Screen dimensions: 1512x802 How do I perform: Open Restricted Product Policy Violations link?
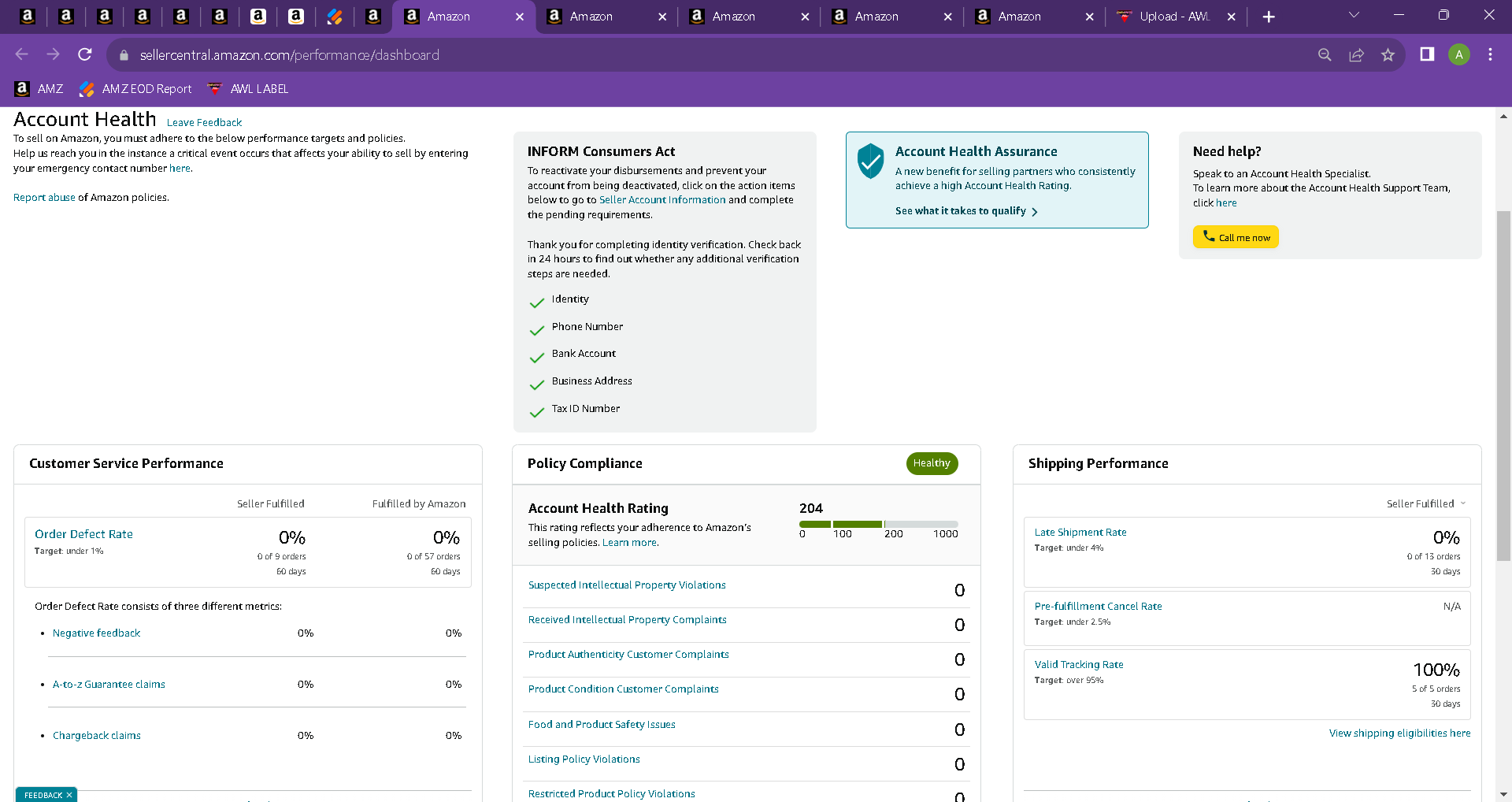pyautogui.click(x=611, y=794)
